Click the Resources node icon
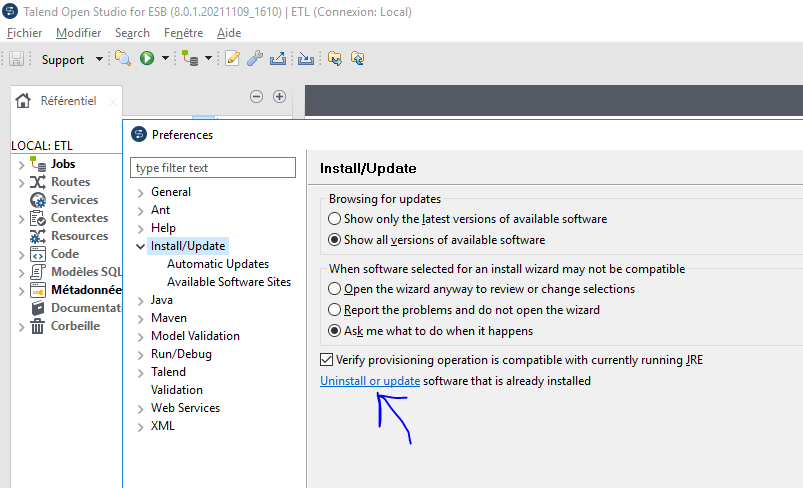The width and height of the screenshot is (803, 488). tap(38, 236)
